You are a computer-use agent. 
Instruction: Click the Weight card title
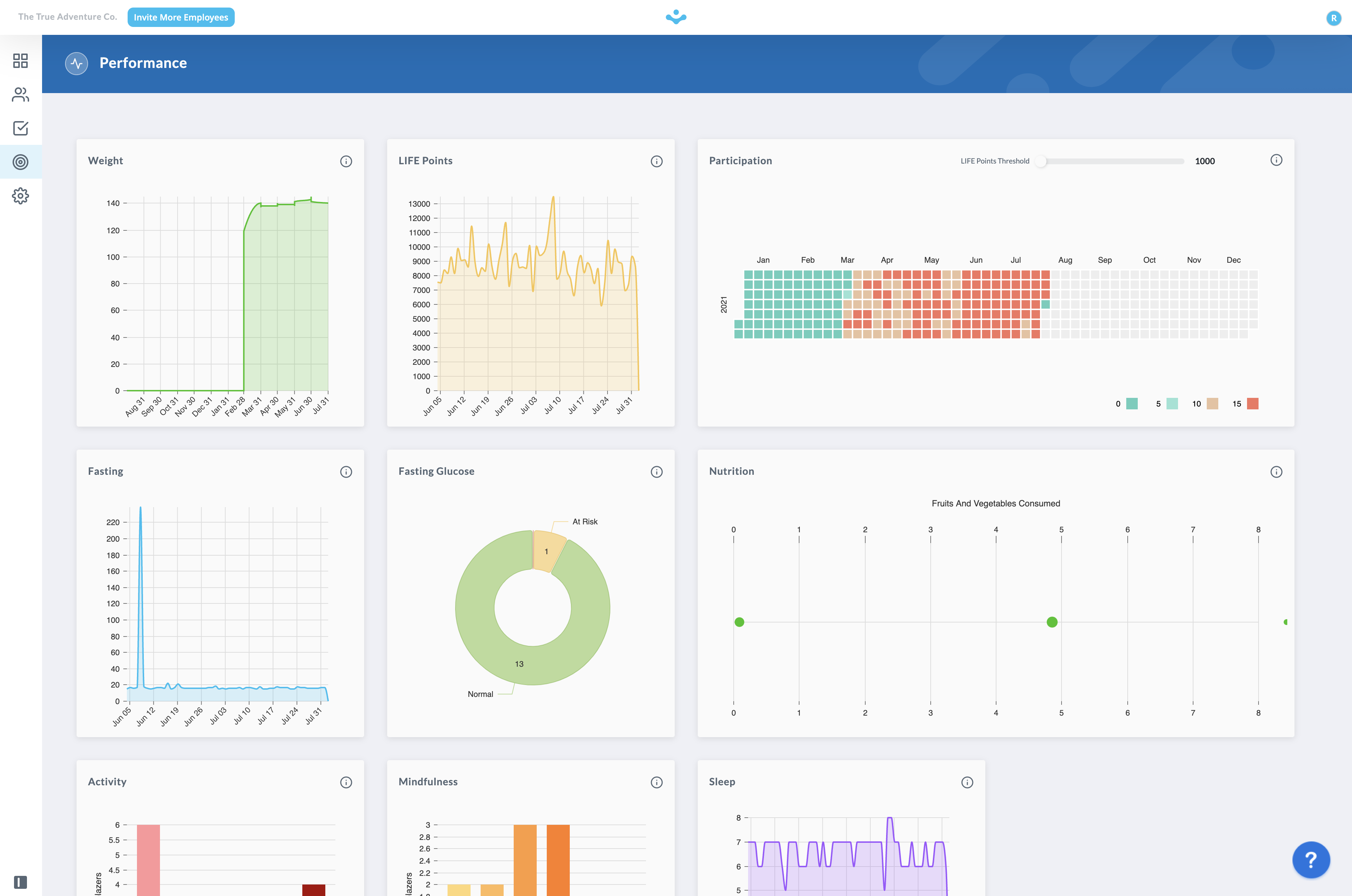pyautogui.click(x=105, y=161)
